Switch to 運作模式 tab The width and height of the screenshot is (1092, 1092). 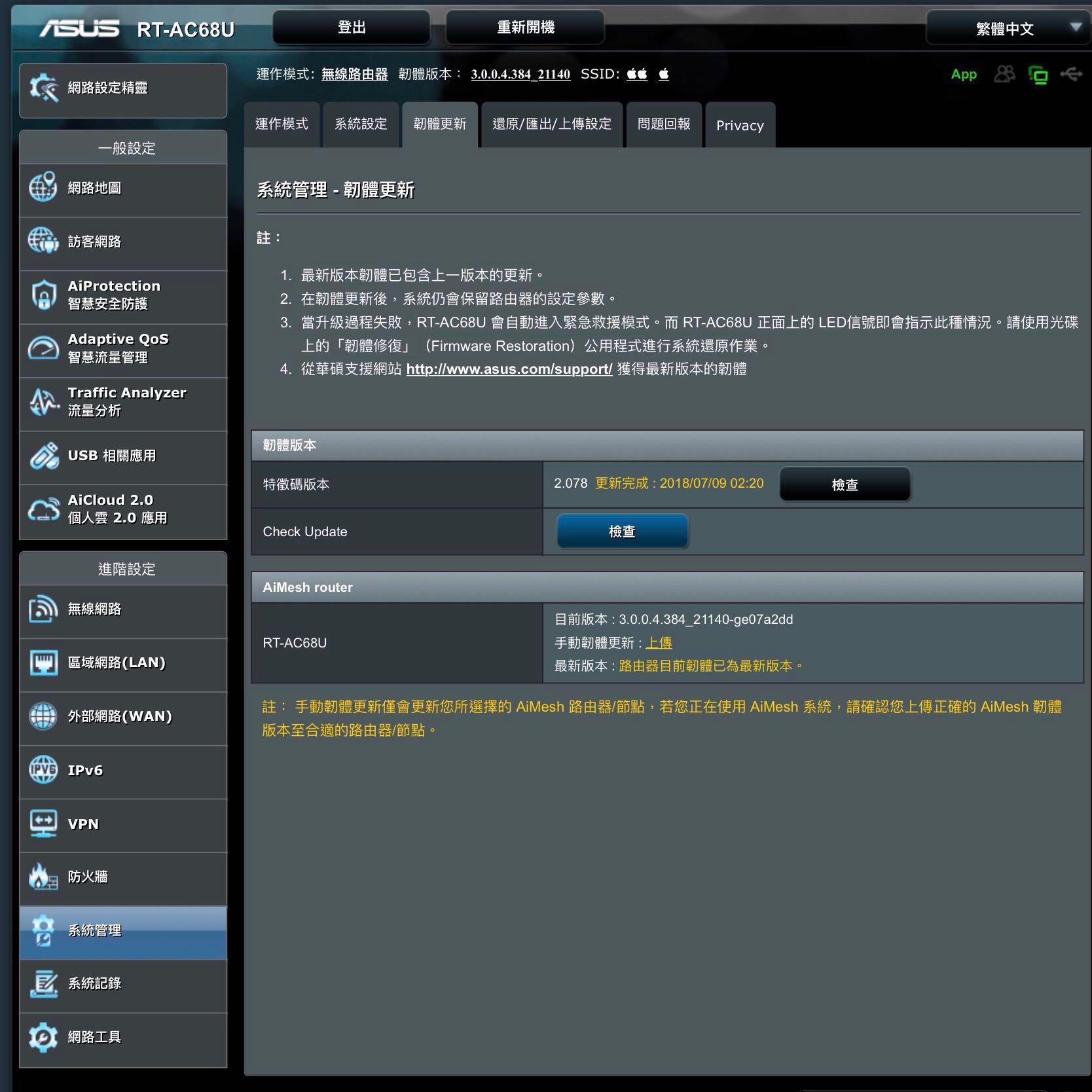tap(282, 124)
